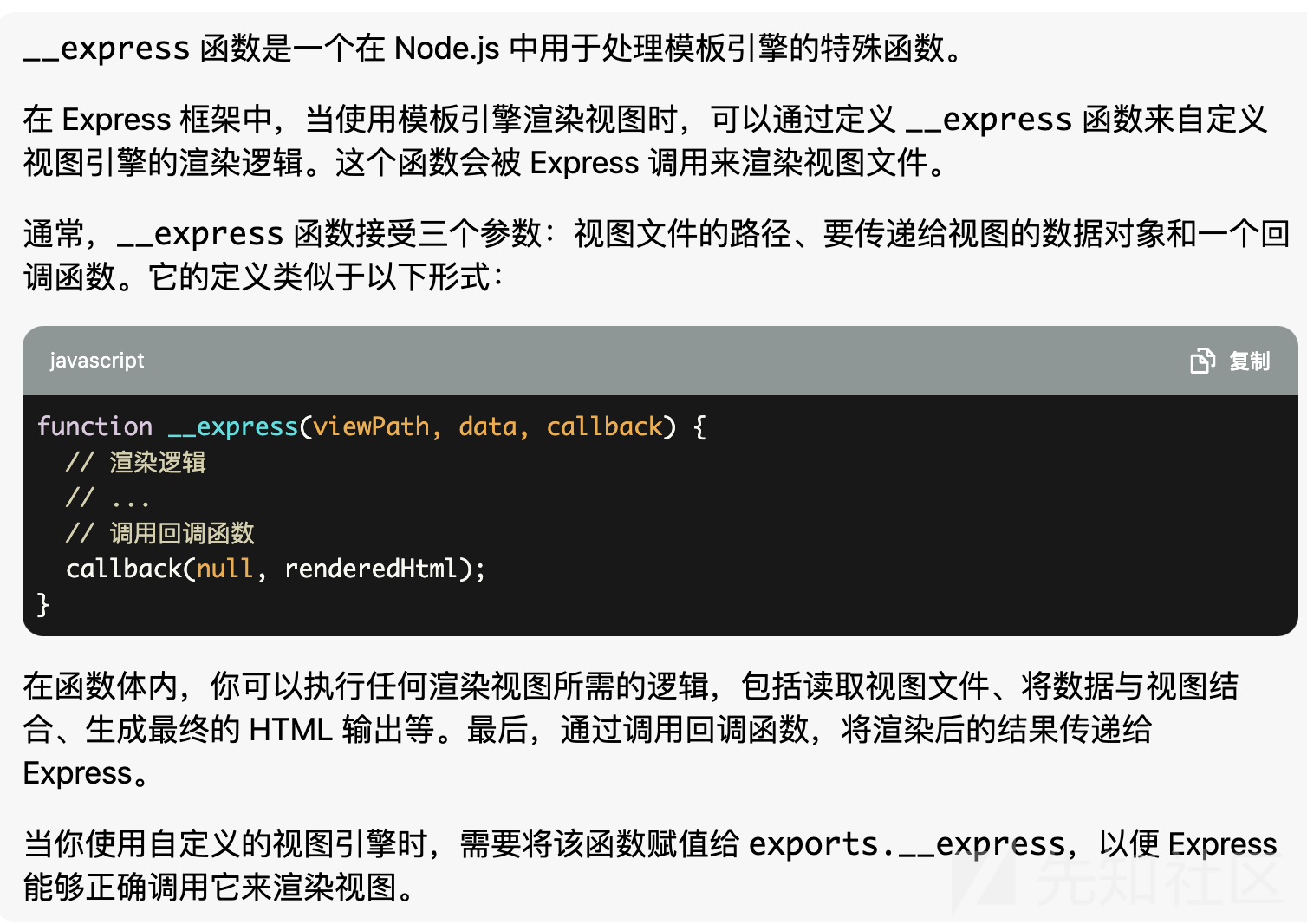Click the callback parameter in function signature
Viewport: 1307px width, 924px height.
click(x=604, y=426)
